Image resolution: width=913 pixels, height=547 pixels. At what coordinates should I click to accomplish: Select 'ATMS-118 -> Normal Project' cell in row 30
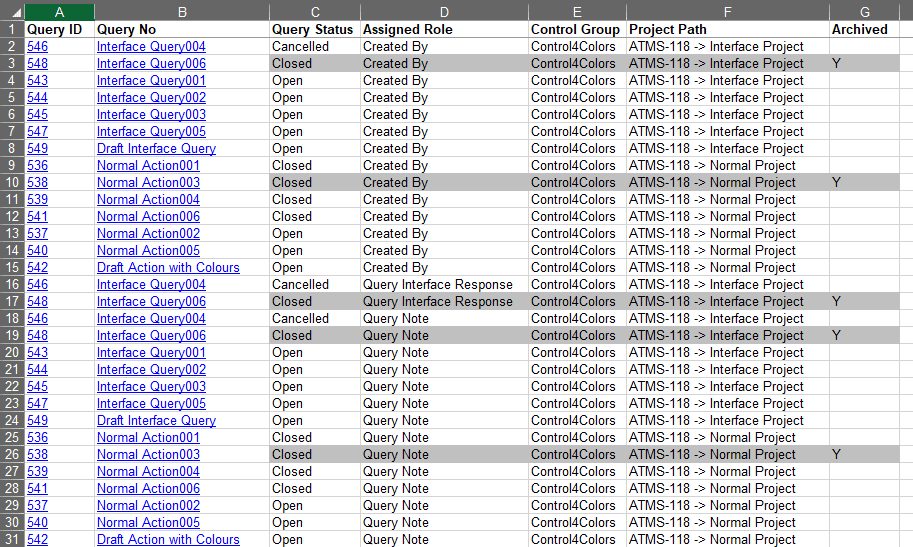pos(727,523)
